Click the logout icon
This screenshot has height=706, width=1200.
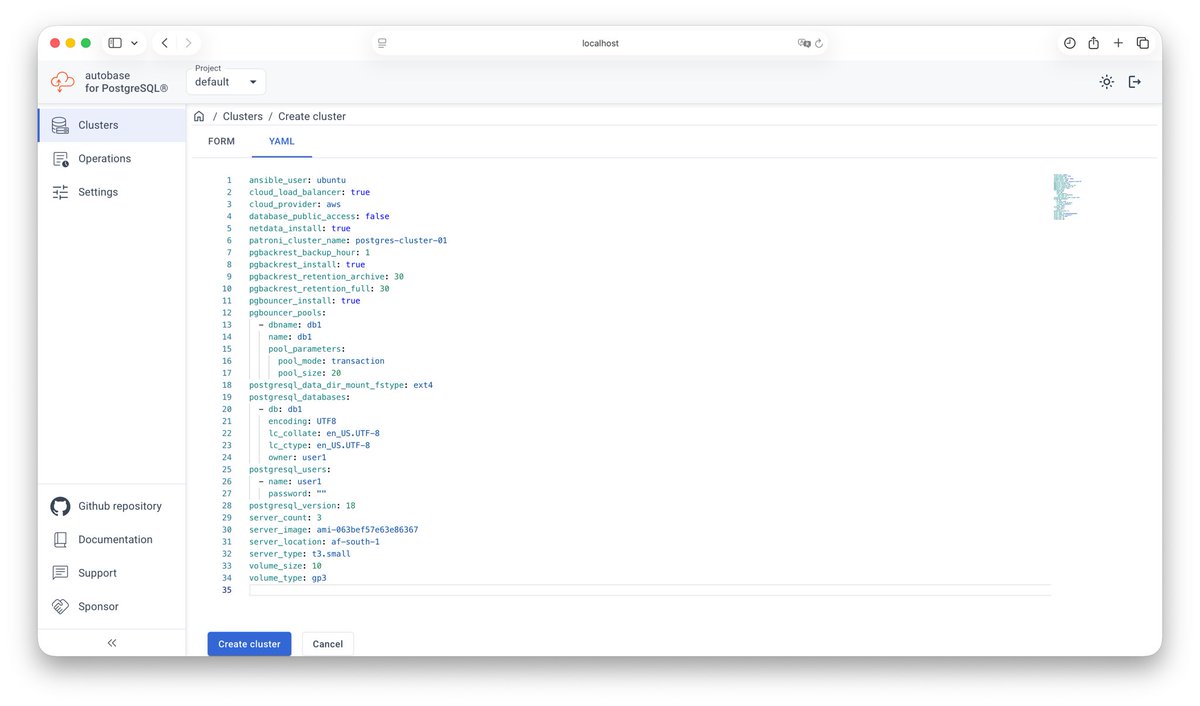1135,81
